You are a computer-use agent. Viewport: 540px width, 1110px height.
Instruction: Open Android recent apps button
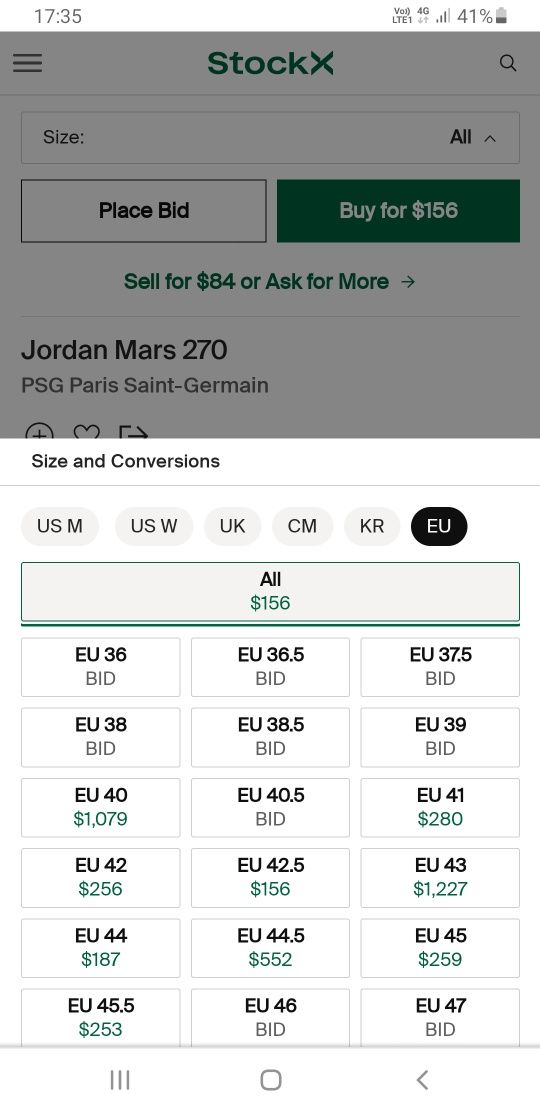[x=120, y=1080]
